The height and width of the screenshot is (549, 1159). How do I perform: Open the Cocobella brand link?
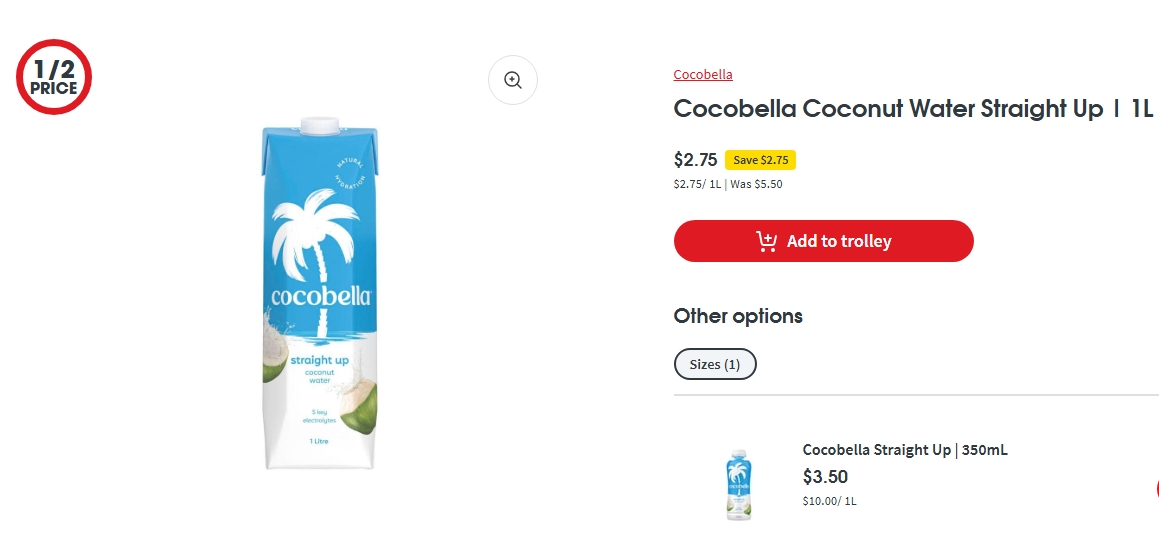(x=703, y=75)
